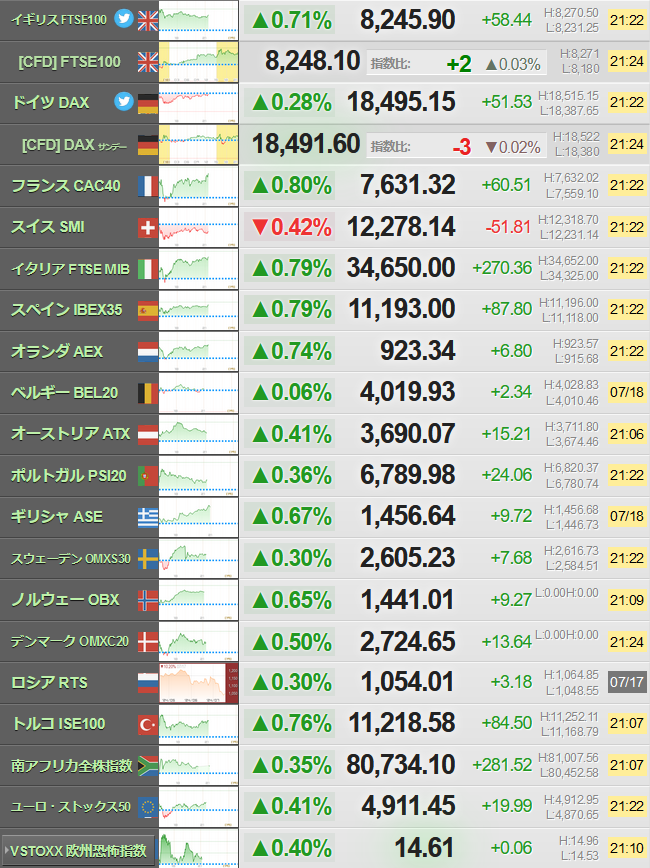Click the South Africa flag icon
The height and width of the screenshot is (868, 650).
pos(148,766)
